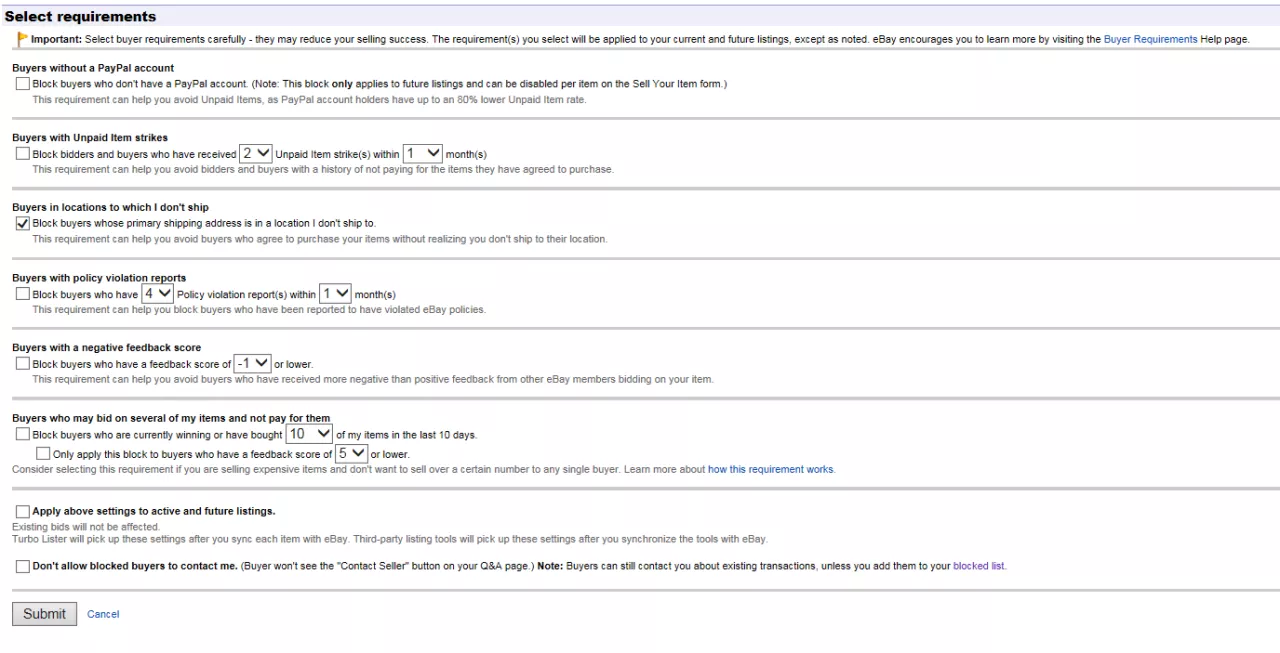Expand the policy violation reports count dropdown

tap(158, 294)
